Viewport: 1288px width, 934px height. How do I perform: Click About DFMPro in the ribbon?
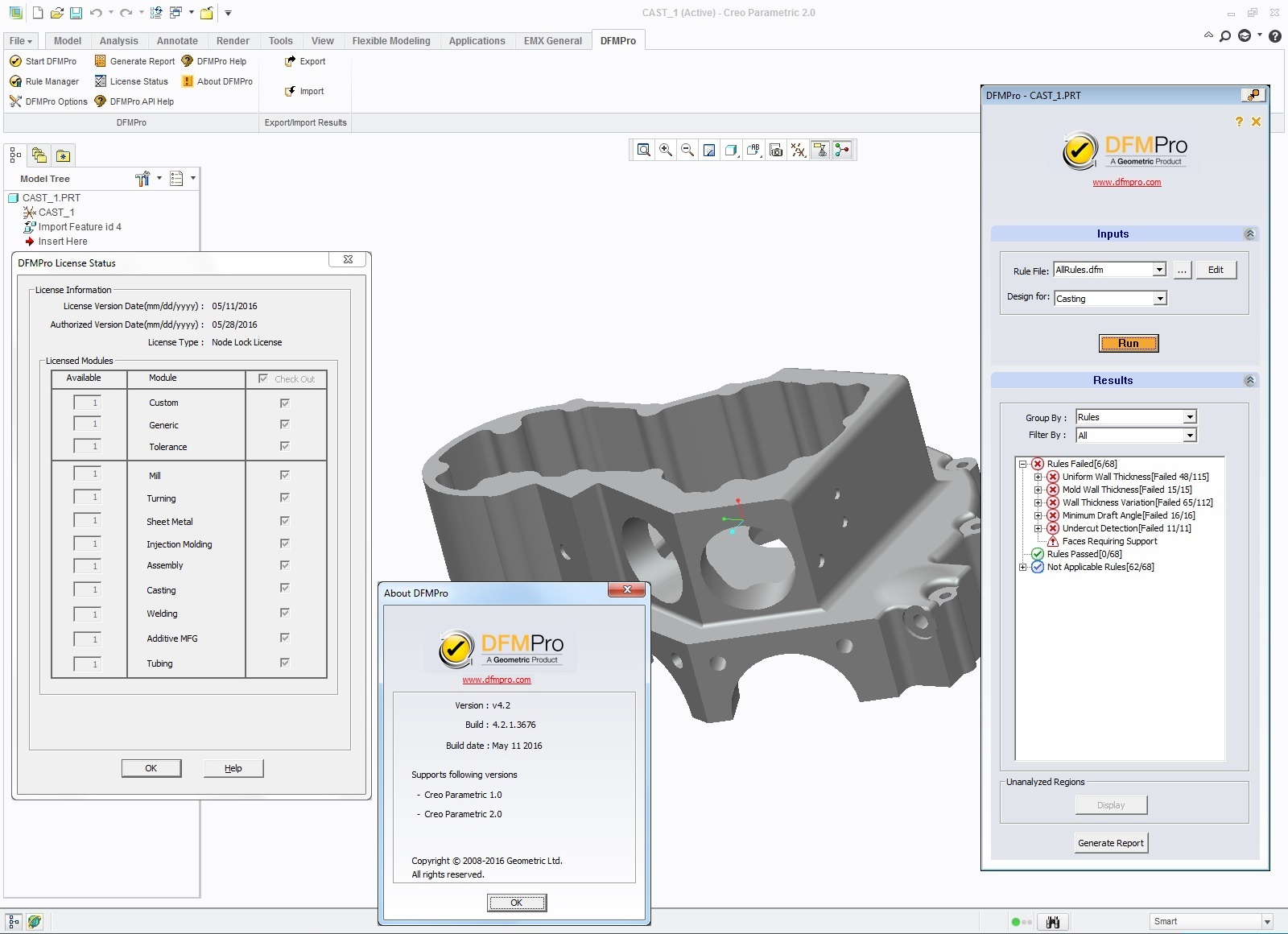(217, 81)
